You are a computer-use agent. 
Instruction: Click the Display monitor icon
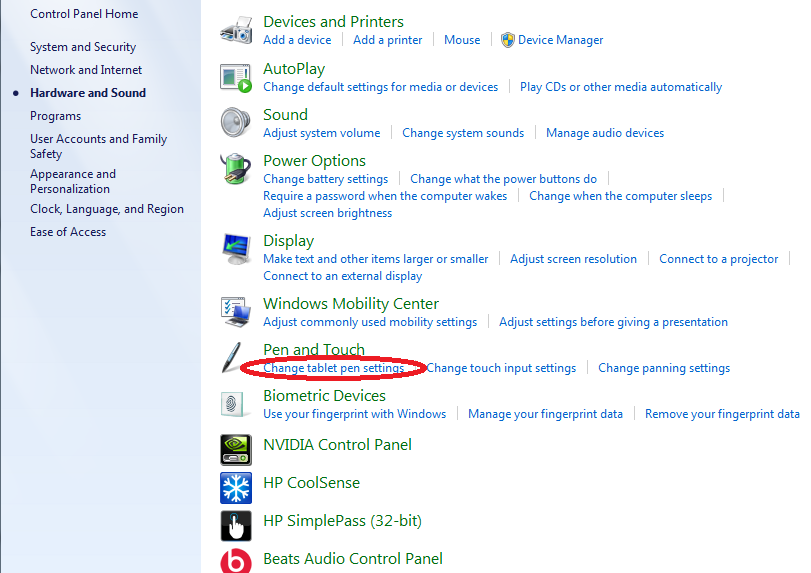[x=236, y=249]
